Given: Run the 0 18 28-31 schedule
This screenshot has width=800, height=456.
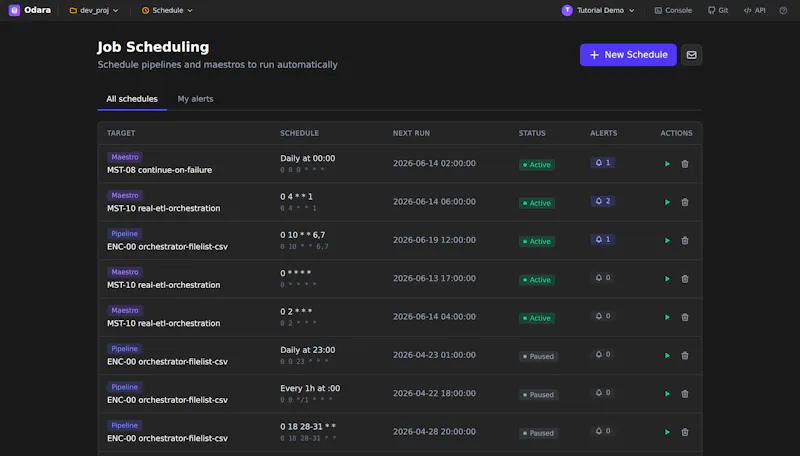Looking at the screenshot, I should (x=667, y=432).
